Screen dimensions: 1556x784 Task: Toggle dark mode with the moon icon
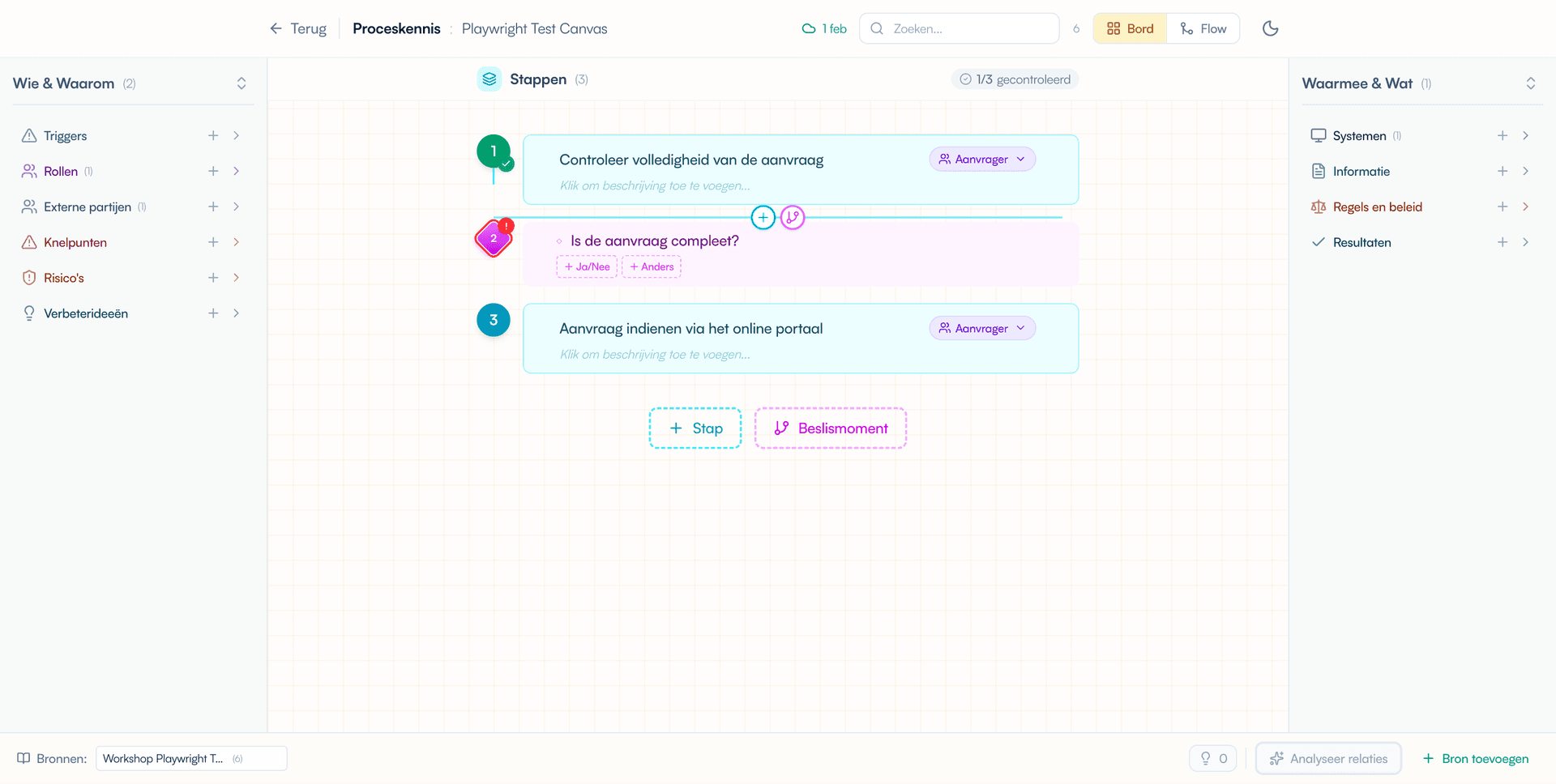tap(1270, 28)
